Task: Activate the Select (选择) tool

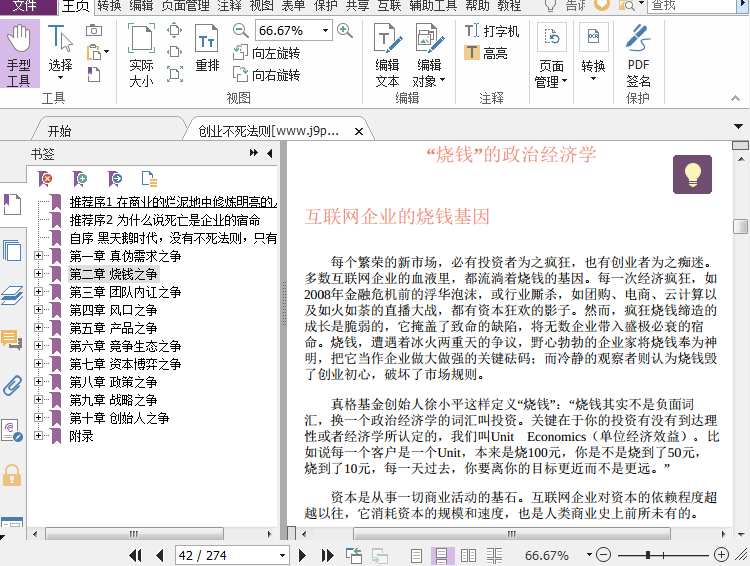Action: (x=60, y=54)
